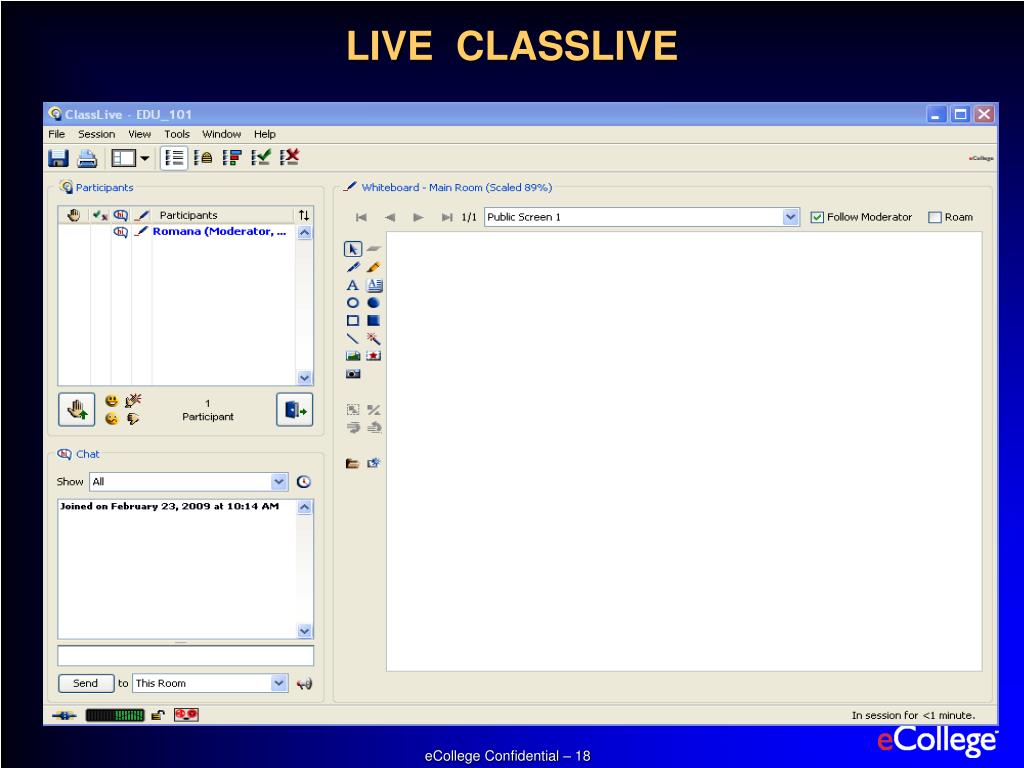Click the locked-list toolbar icon

[x=203, y=157]
